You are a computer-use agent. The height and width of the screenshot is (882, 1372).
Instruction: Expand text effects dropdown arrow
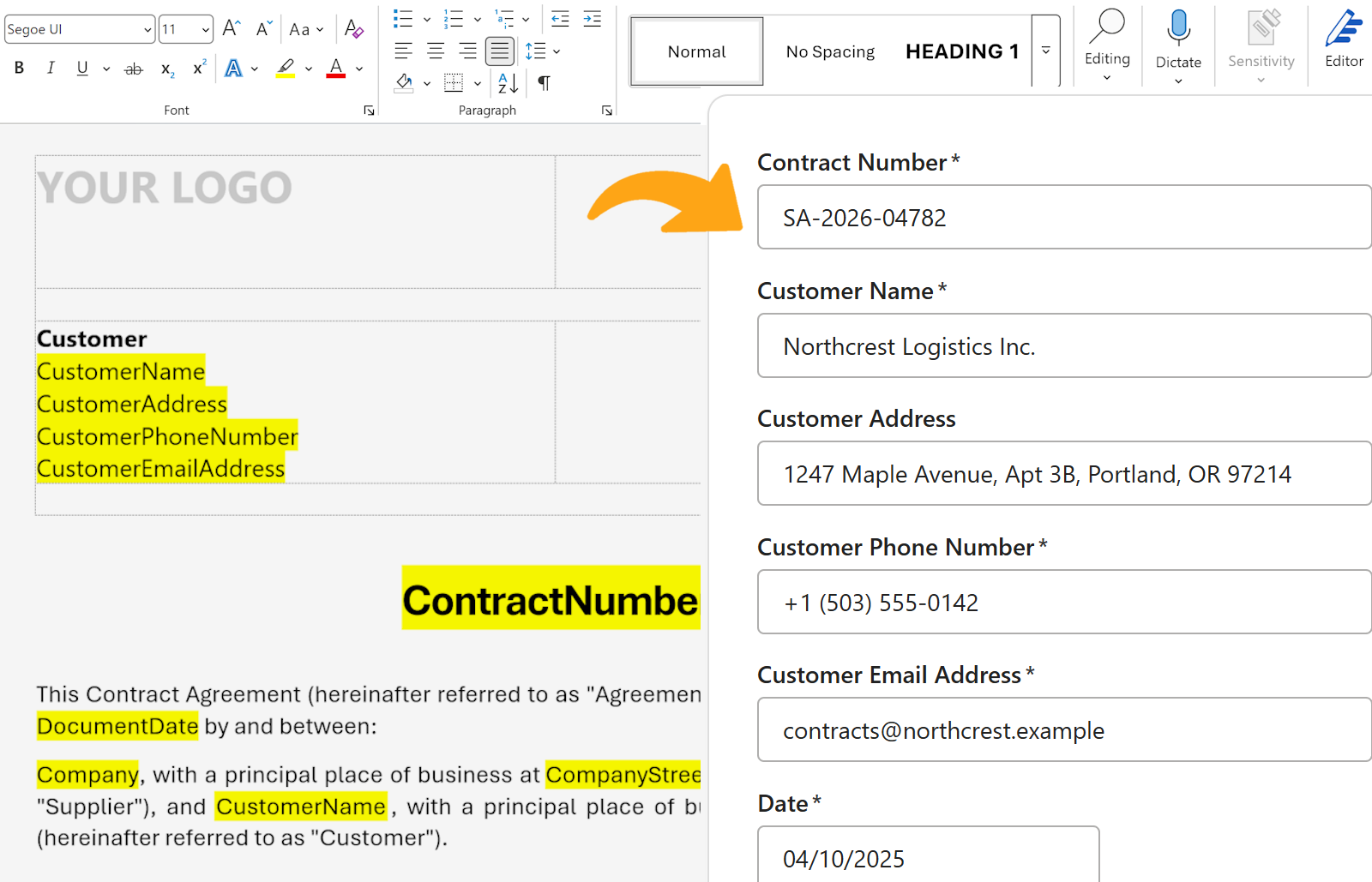[x=255, y=69]
